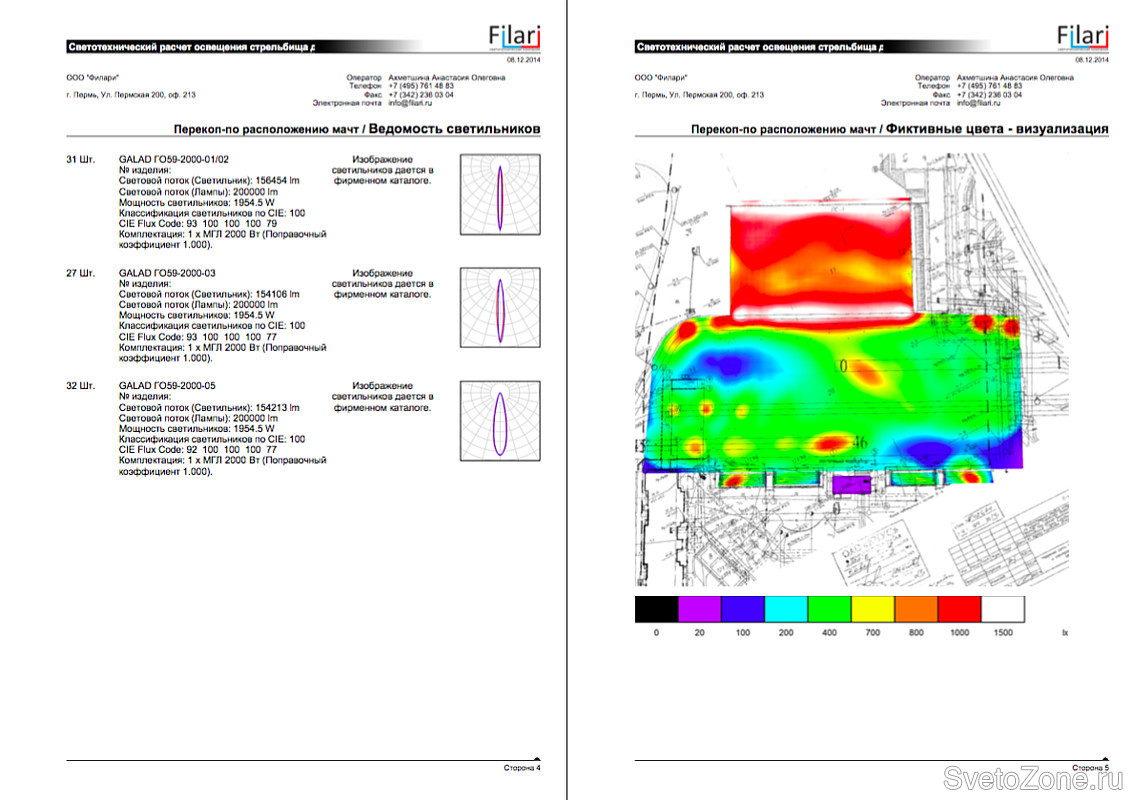Choose the green 400 lx legend swatch

pyautogui.click(x=829, y=609)
